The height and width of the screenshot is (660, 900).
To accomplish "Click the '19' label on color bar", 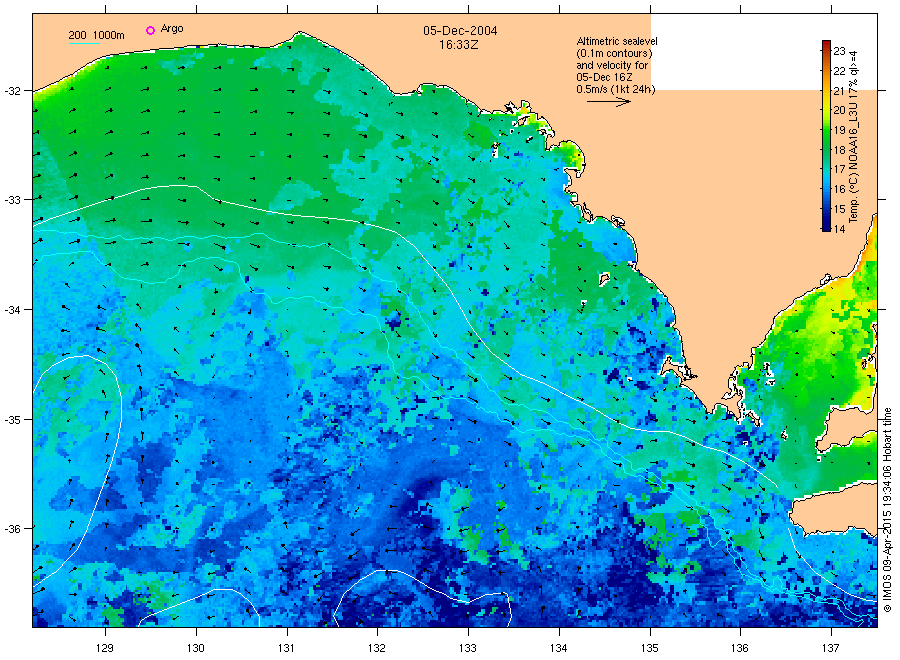I will pyautogui.click(x=839, y=130).
